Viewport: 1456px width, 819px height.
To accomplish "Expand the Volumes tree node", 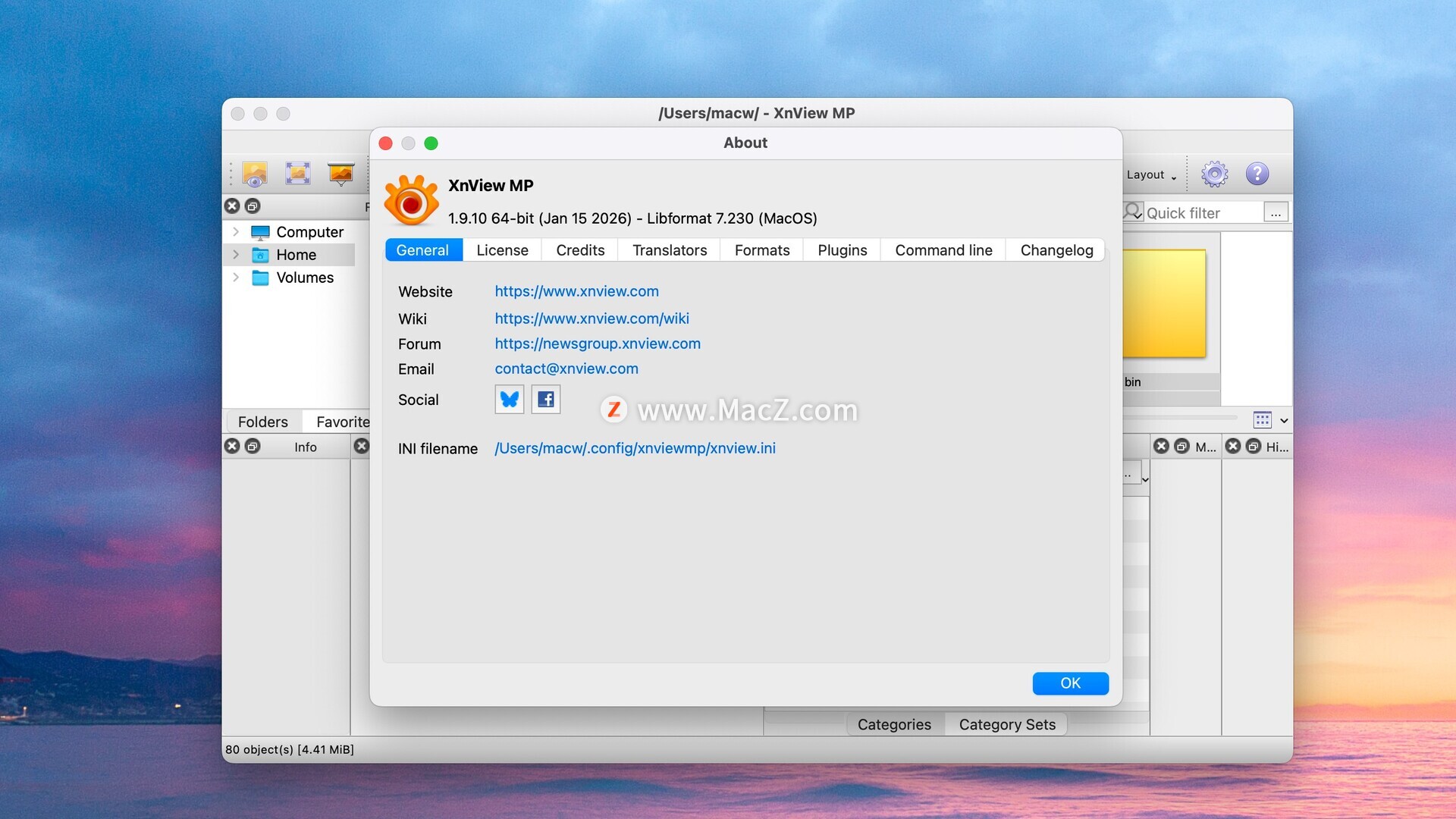I will click(x=236, y=278).
